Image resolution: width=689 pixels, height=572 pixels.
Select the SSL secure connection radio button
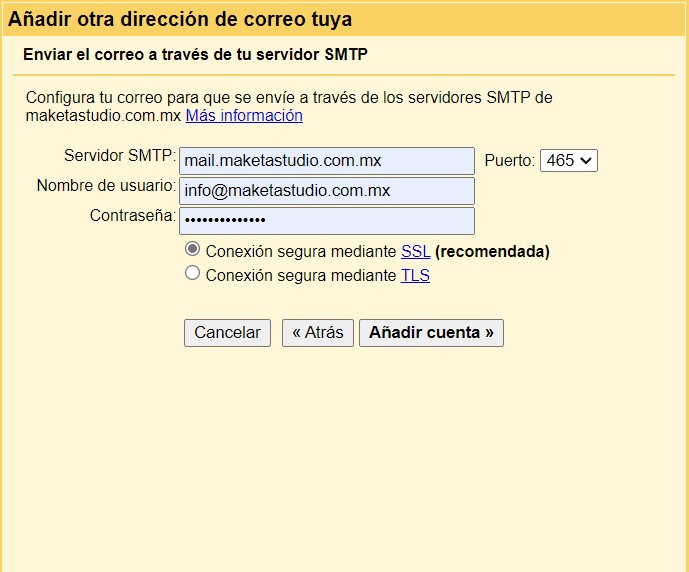pos(193,250)
